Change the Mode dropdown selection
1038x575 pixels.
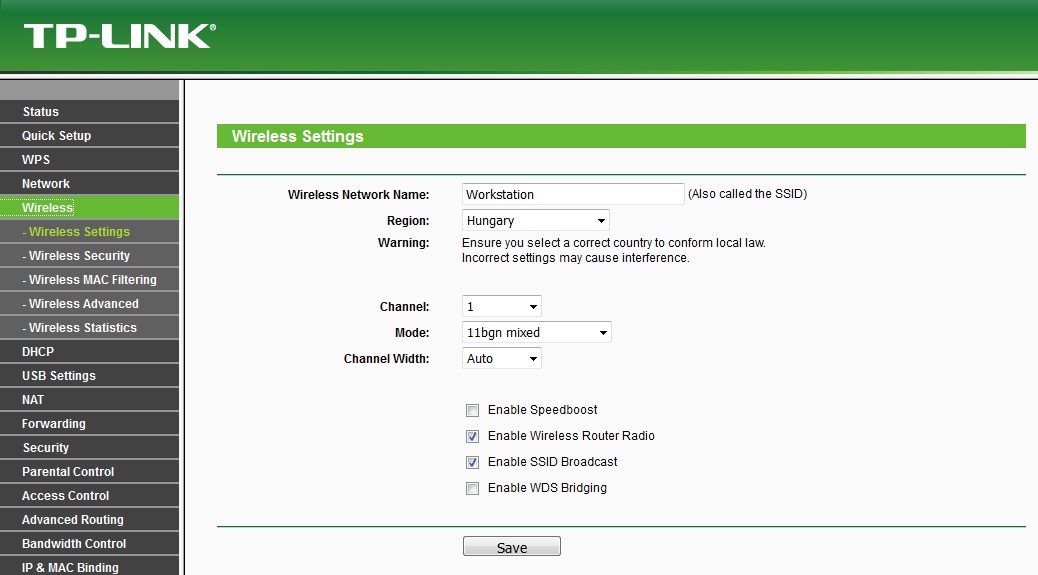(x=536, y=332)
